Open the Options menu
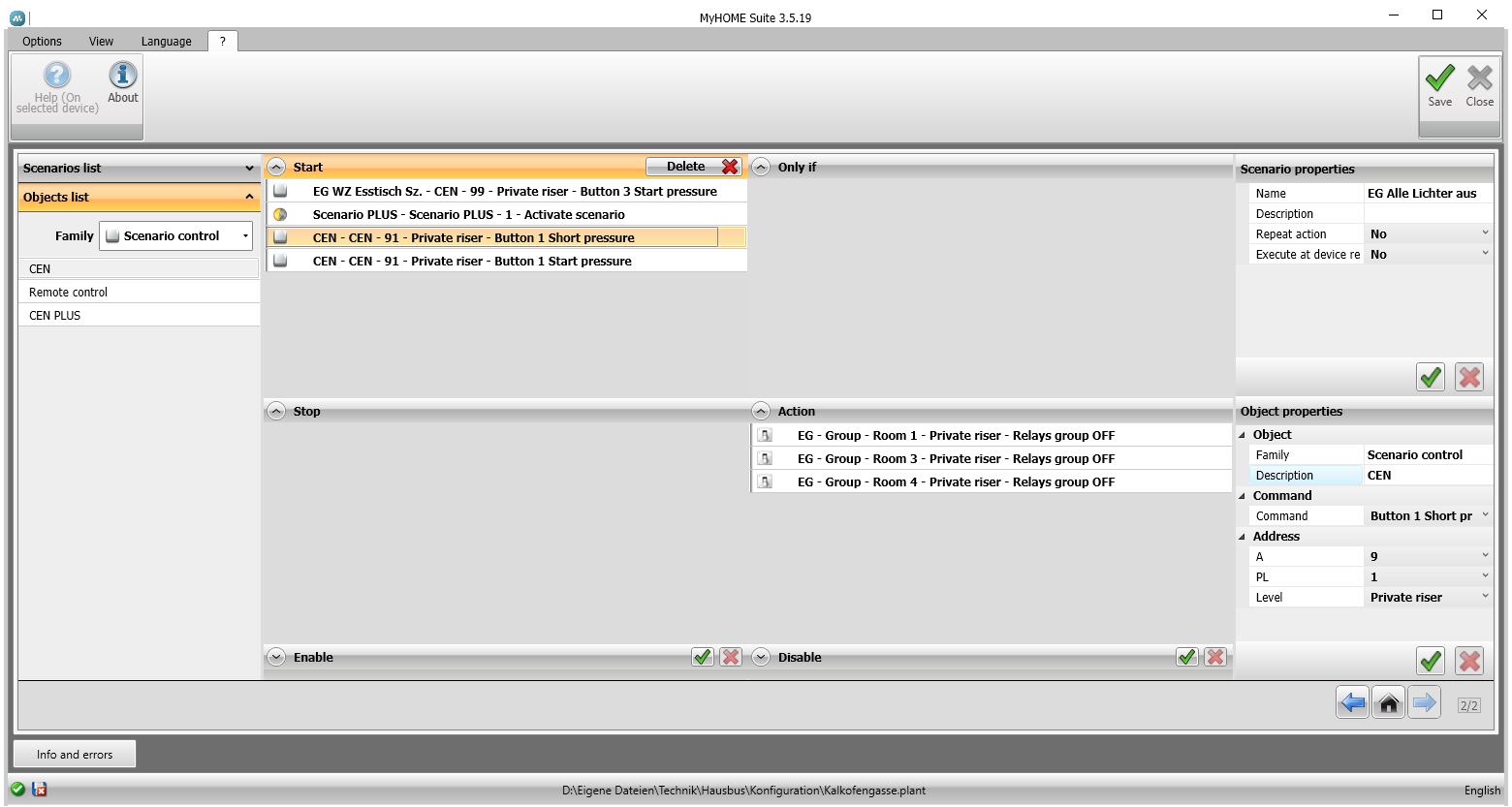Screen dimensions: 1512x807 pos(42,41)
